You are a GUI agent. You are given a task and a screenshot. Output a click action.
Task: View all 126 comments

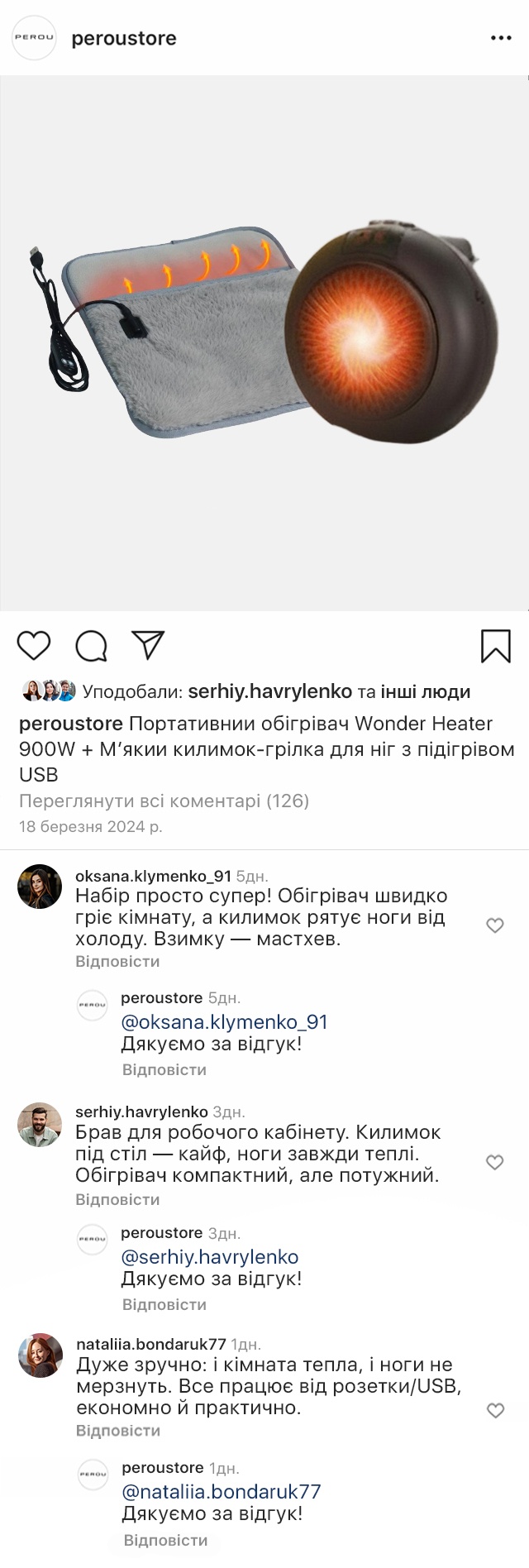[164, 801]
